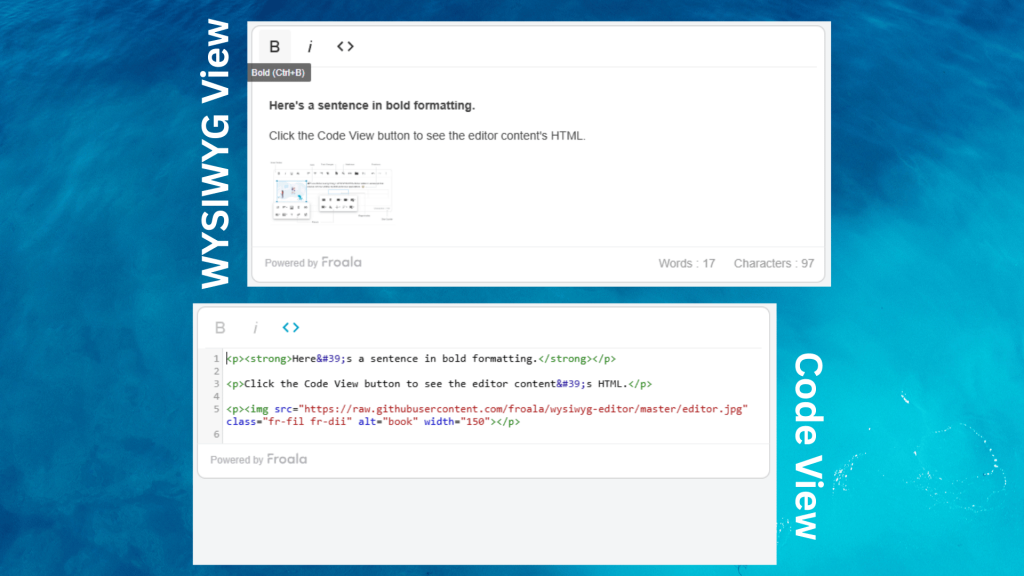Open the Powered by Froala link in WYSIWYG view
The image size is (1024, 576).
pos(314,262)
